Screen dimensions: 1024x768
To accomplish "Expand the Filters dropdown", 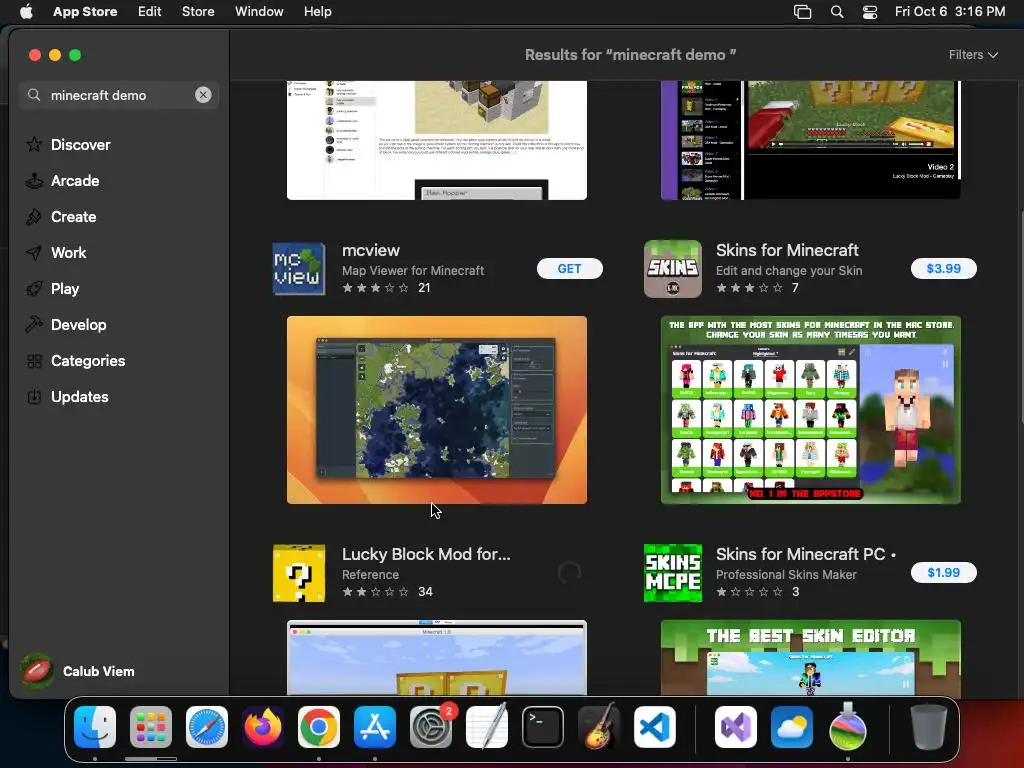I will pos(973,55).
